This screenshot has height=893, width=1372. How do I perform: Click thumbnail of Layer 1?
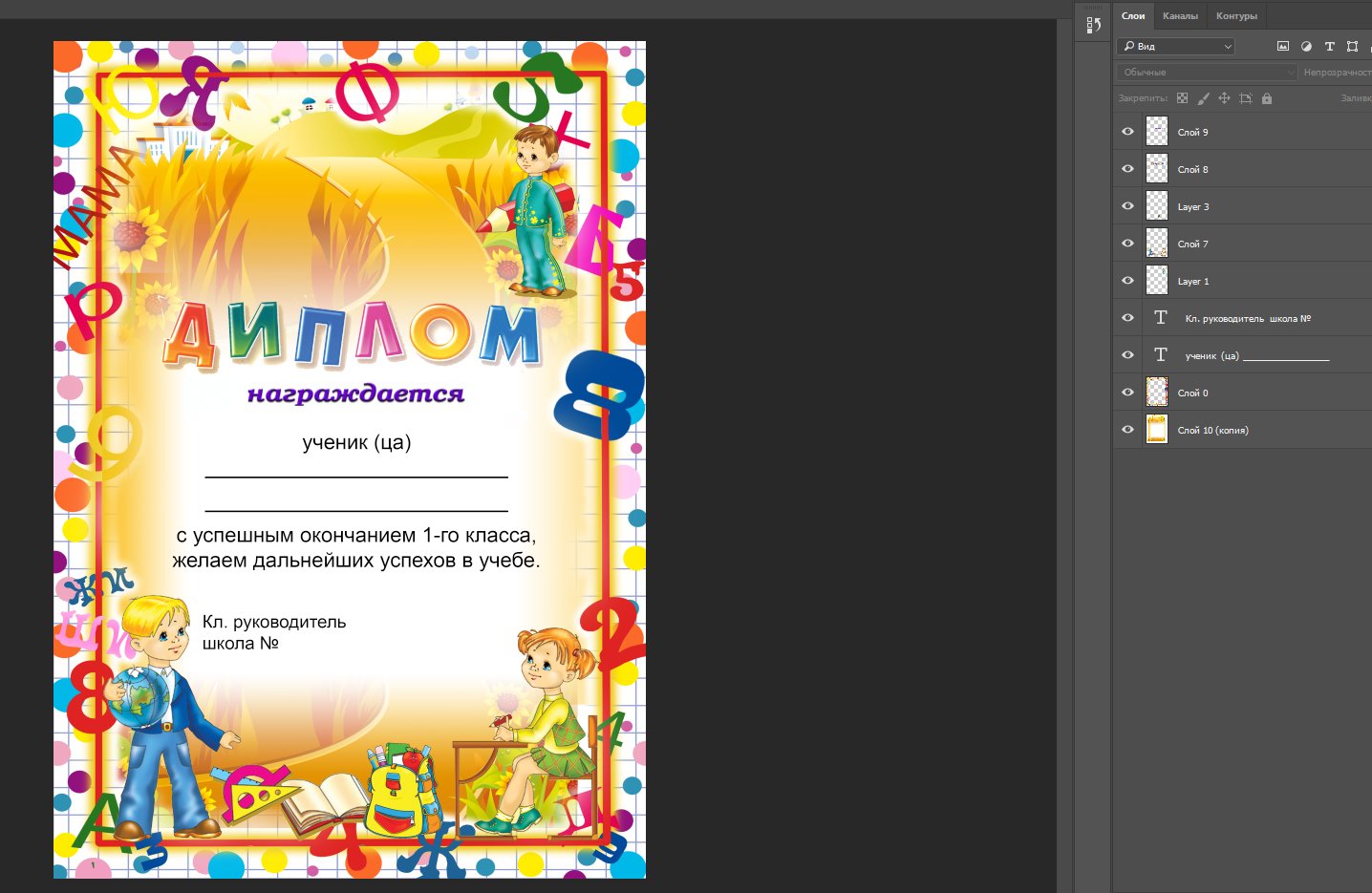point(1157,281)
